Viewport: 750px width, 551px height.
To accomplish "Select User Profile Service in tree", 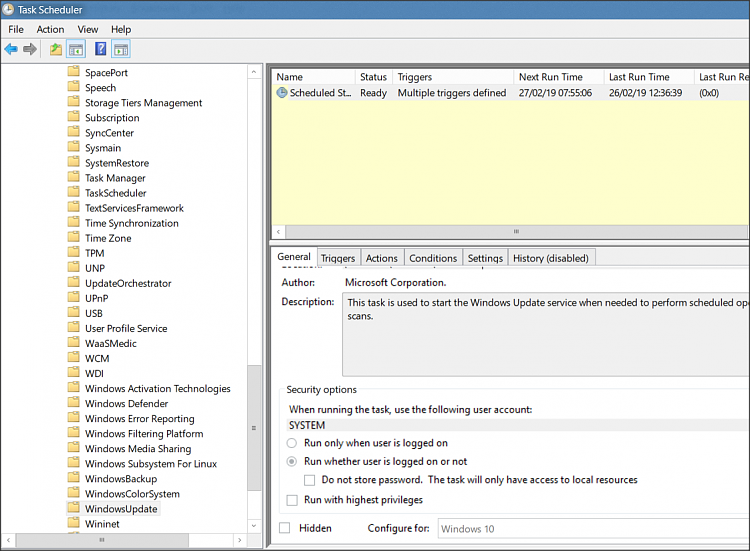I will click(x=126, y=329).
